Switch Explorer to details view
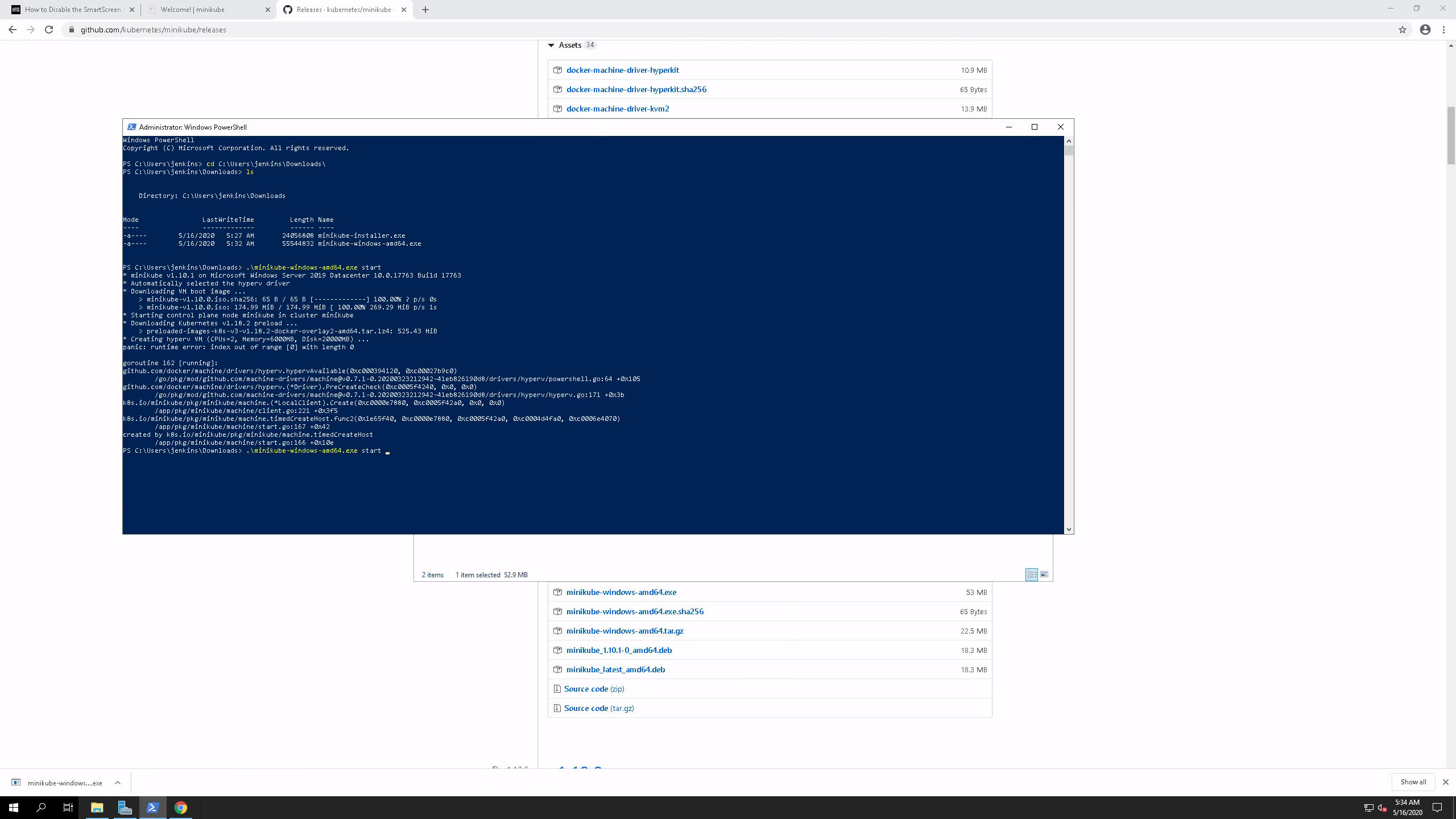 (1031, 574)
